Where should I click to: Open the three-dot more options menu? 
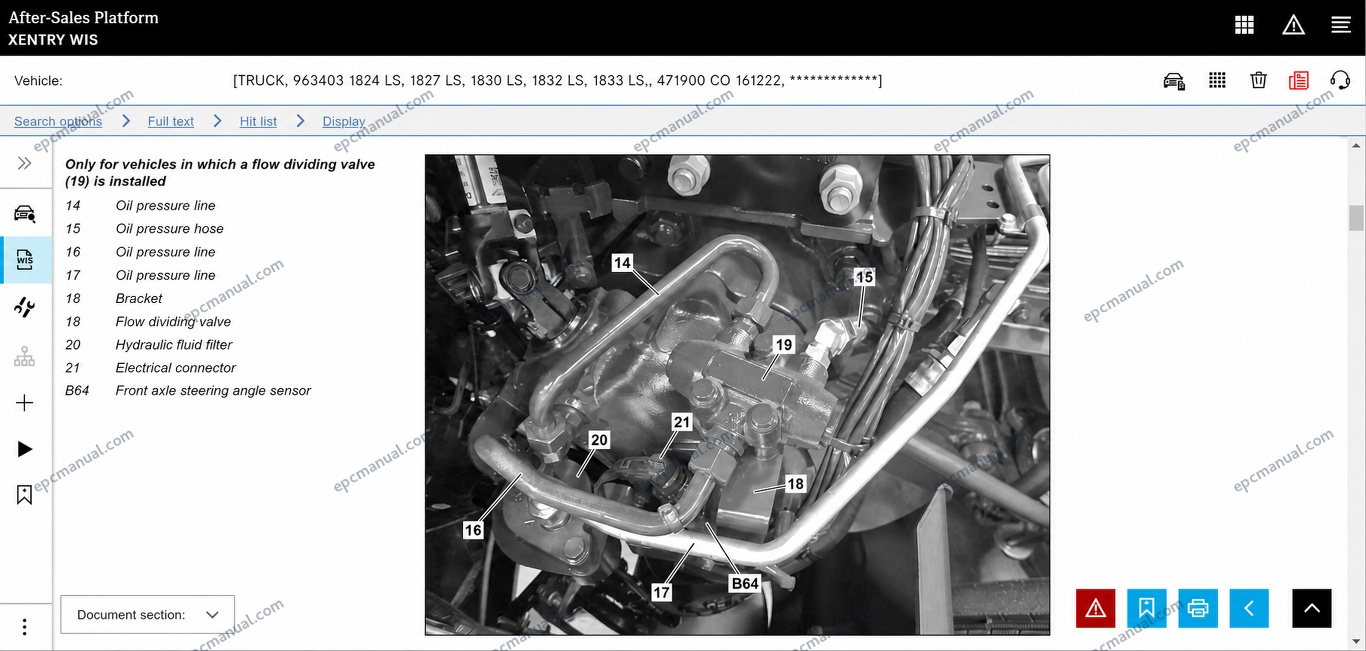[x=25, y=627]
